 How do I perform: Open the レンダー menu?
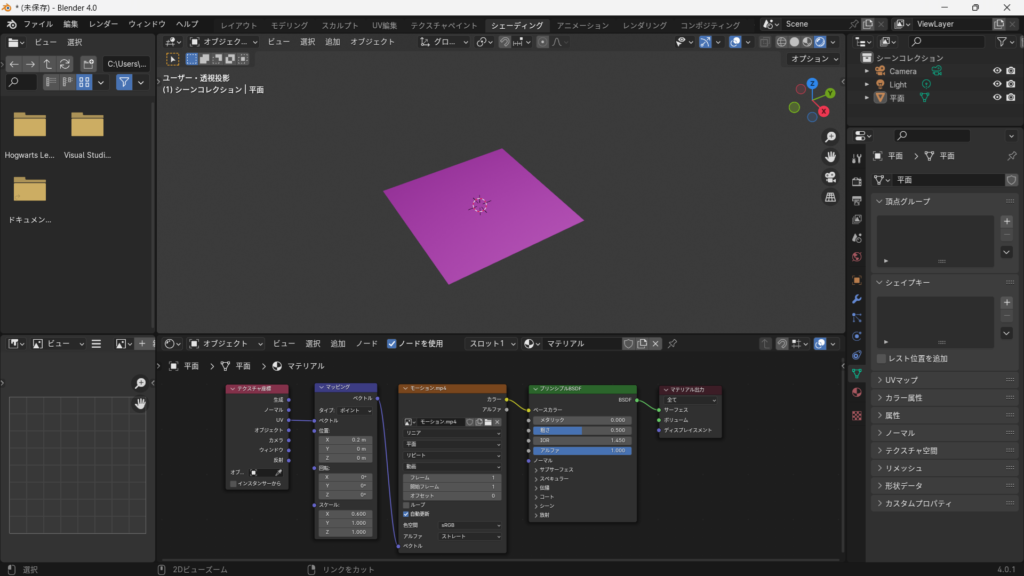pos(103,24)
